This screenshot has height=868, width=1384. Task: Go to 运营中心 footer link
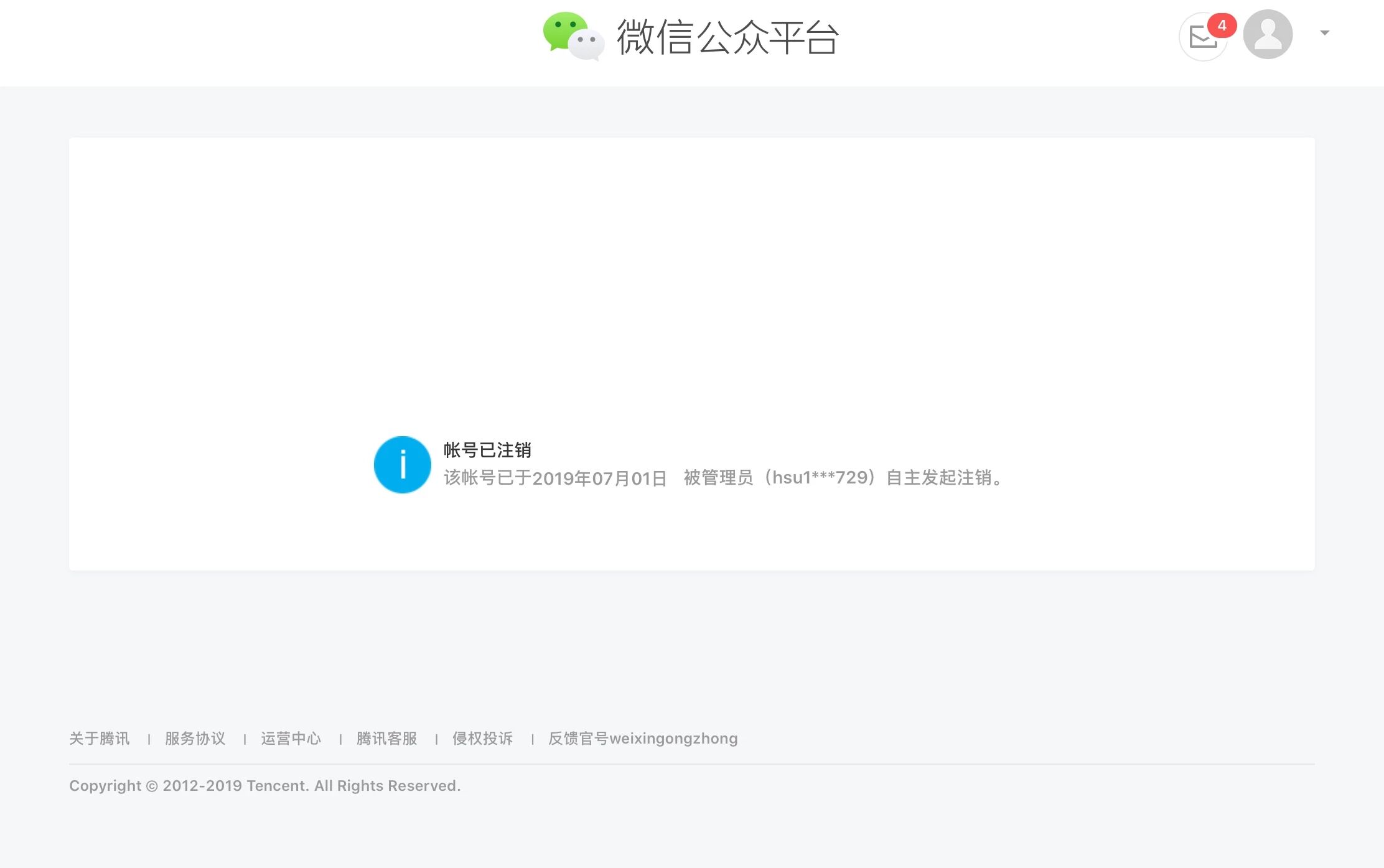(291, 739)
